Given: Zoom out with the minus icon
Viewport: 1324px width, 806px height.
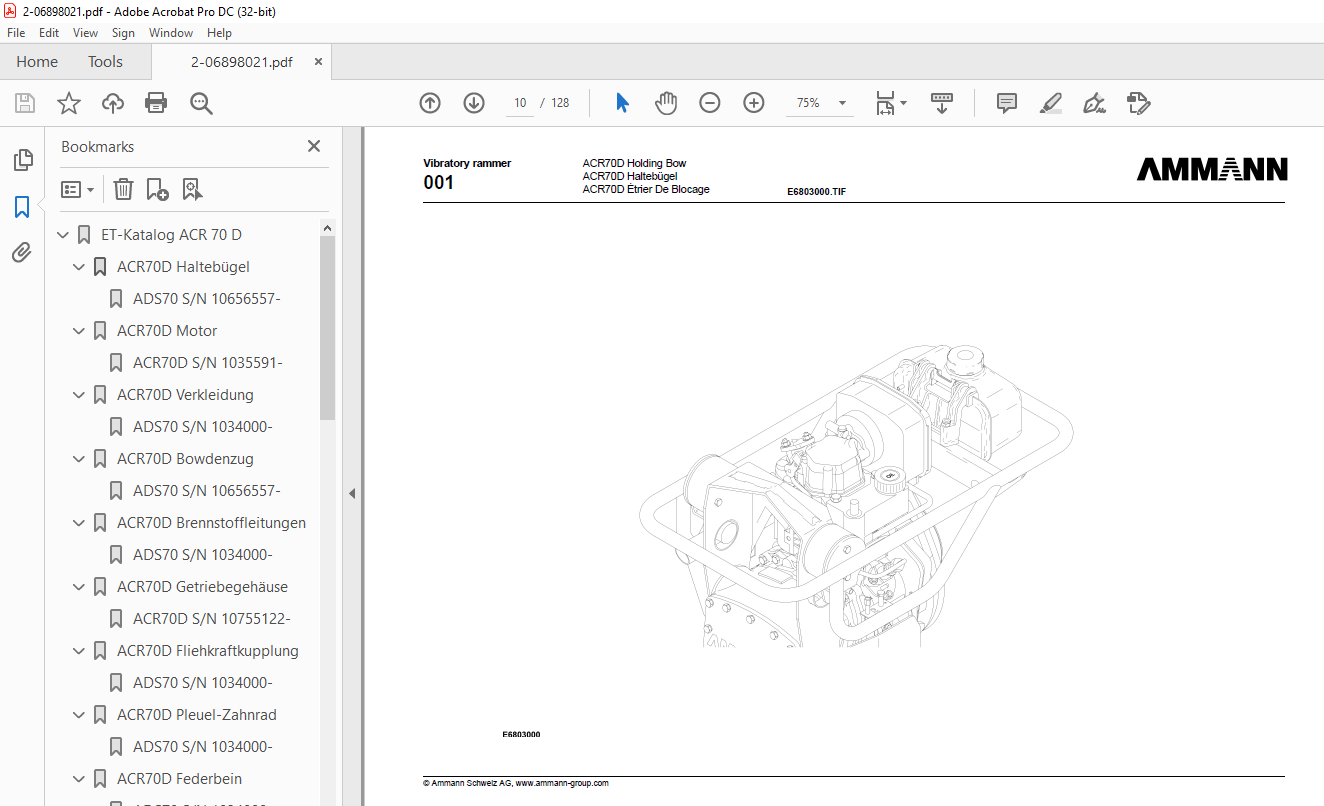Looking at the screenshot, I should coord(710,103).
